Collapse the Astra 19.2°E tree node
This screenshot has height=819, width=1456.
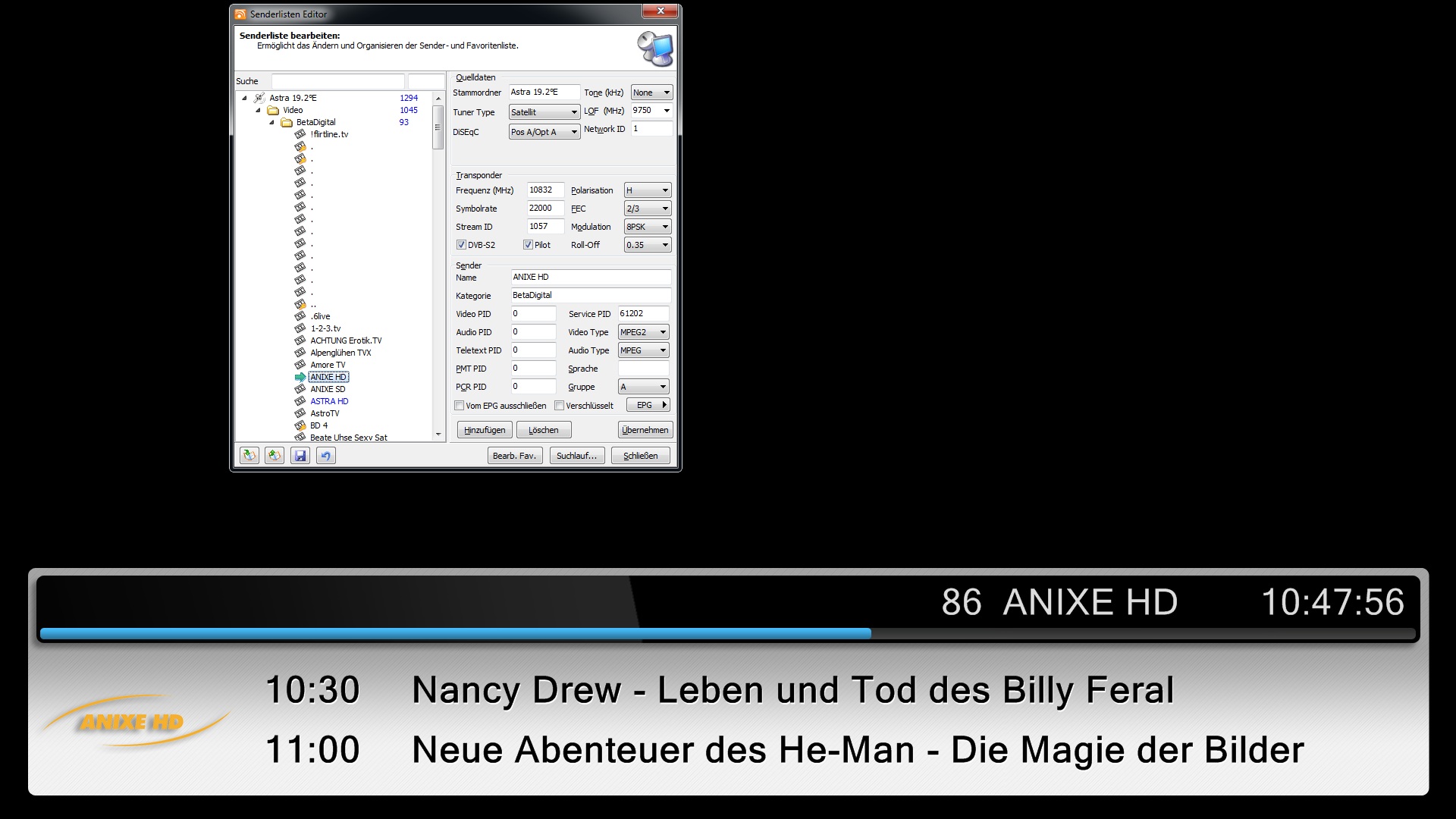point(244,98)
